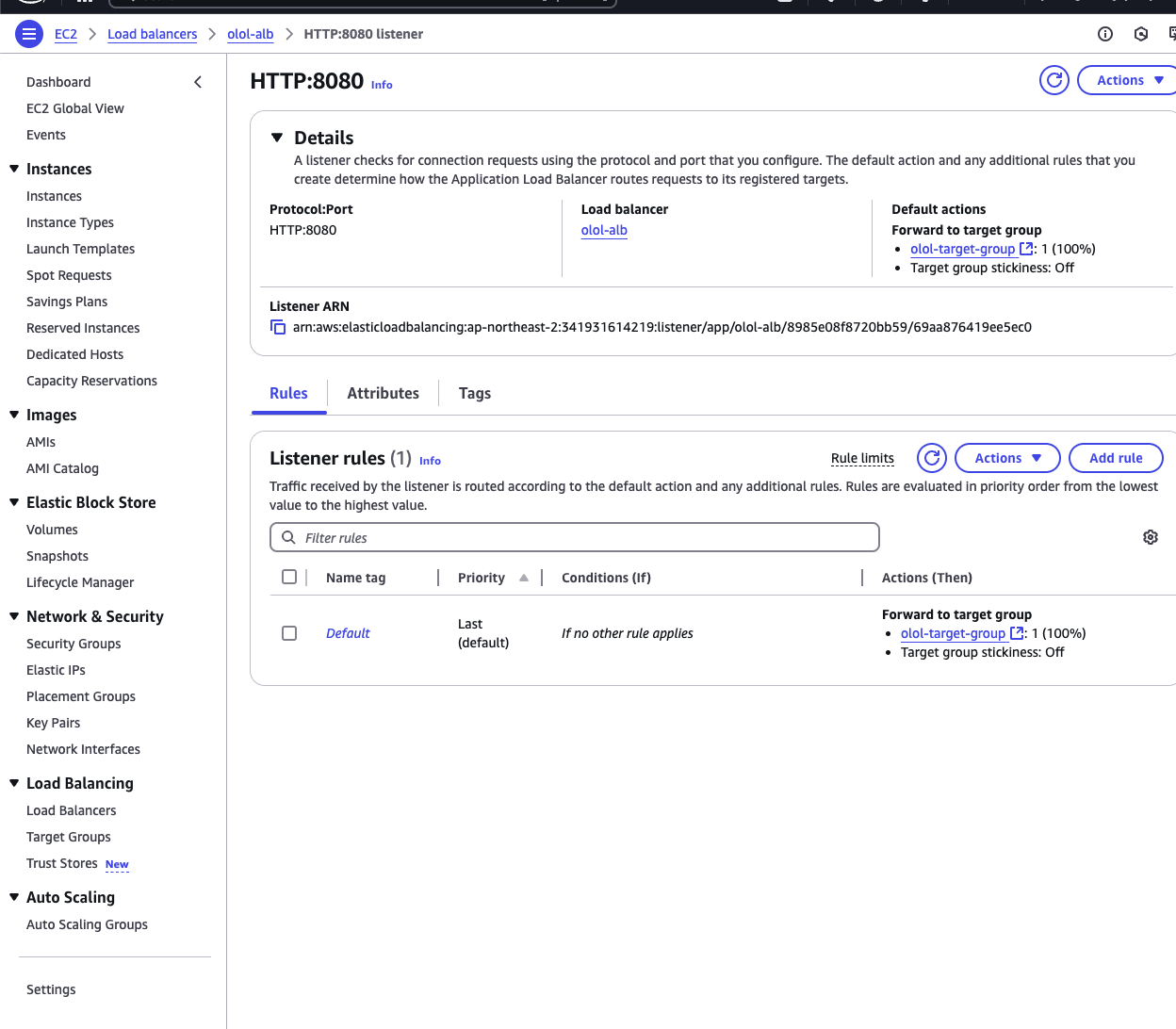
Task: Open the Listener rules Actions dropdown
Action: (1007, 458)
